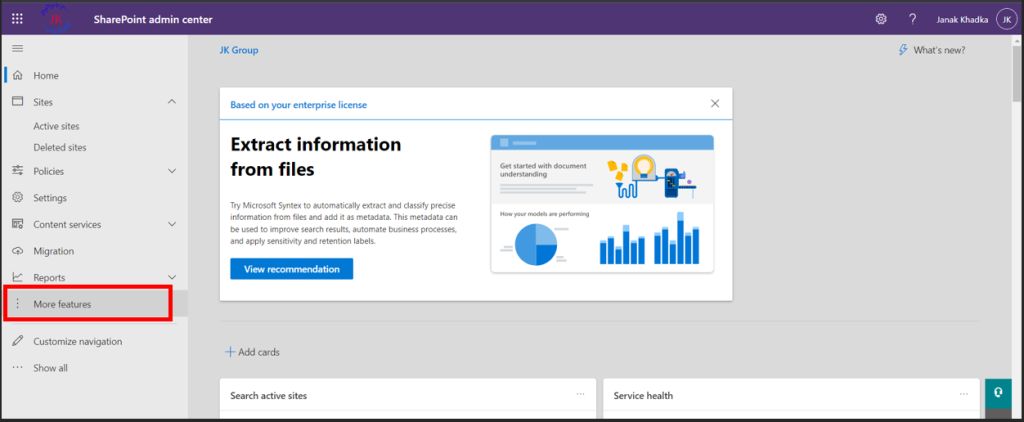Open the What's new link
The height and width of the screenshot is (422, 1024).
tap(932, 50)
